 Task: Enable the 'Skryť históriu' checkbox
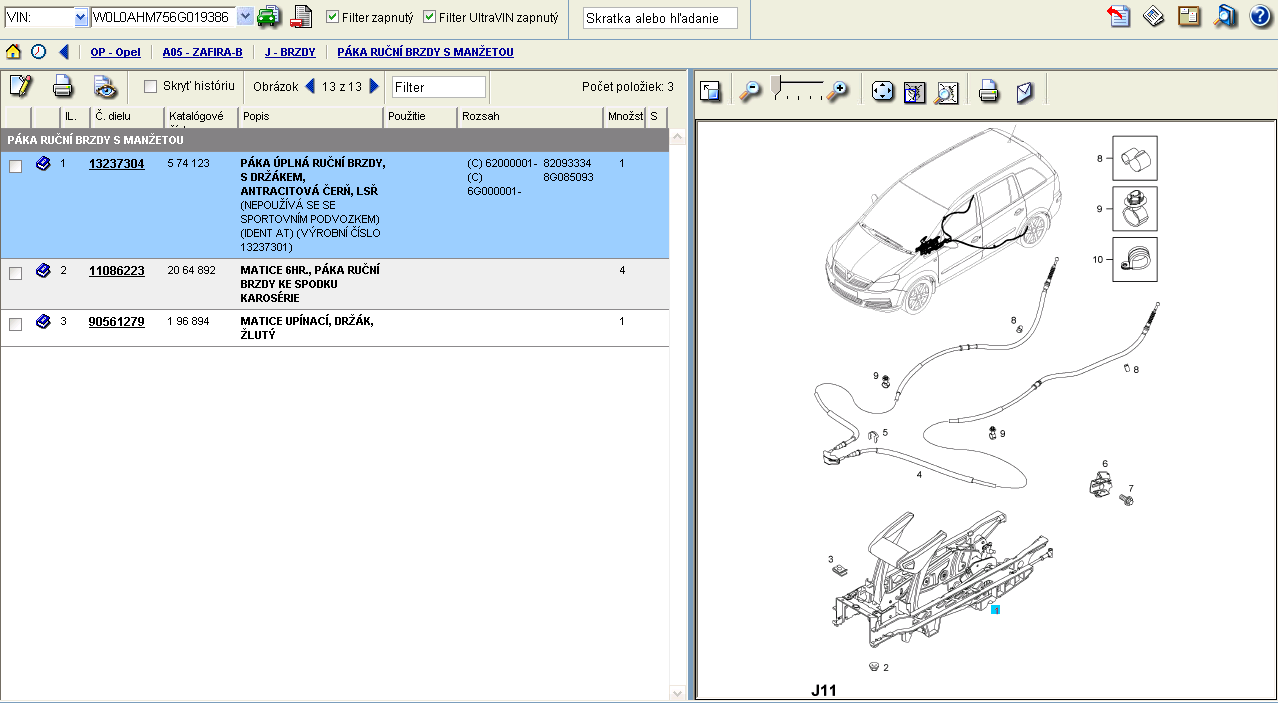click(151, 86)
